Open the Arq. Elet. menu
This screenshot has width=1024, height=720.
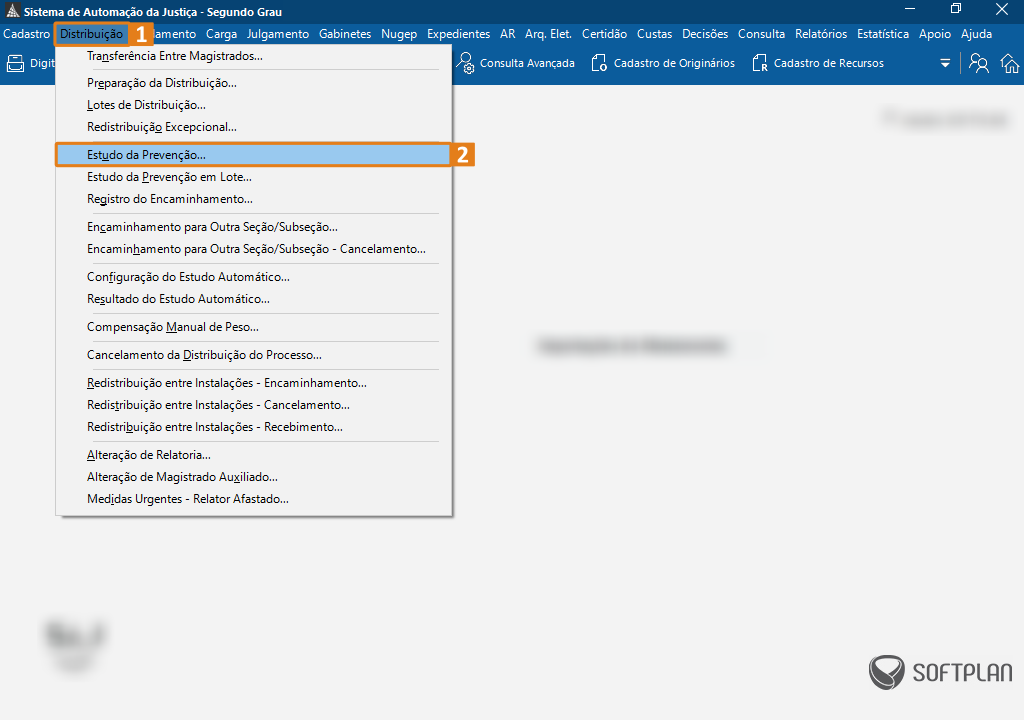pyautogui.click(x=548, y=34)
